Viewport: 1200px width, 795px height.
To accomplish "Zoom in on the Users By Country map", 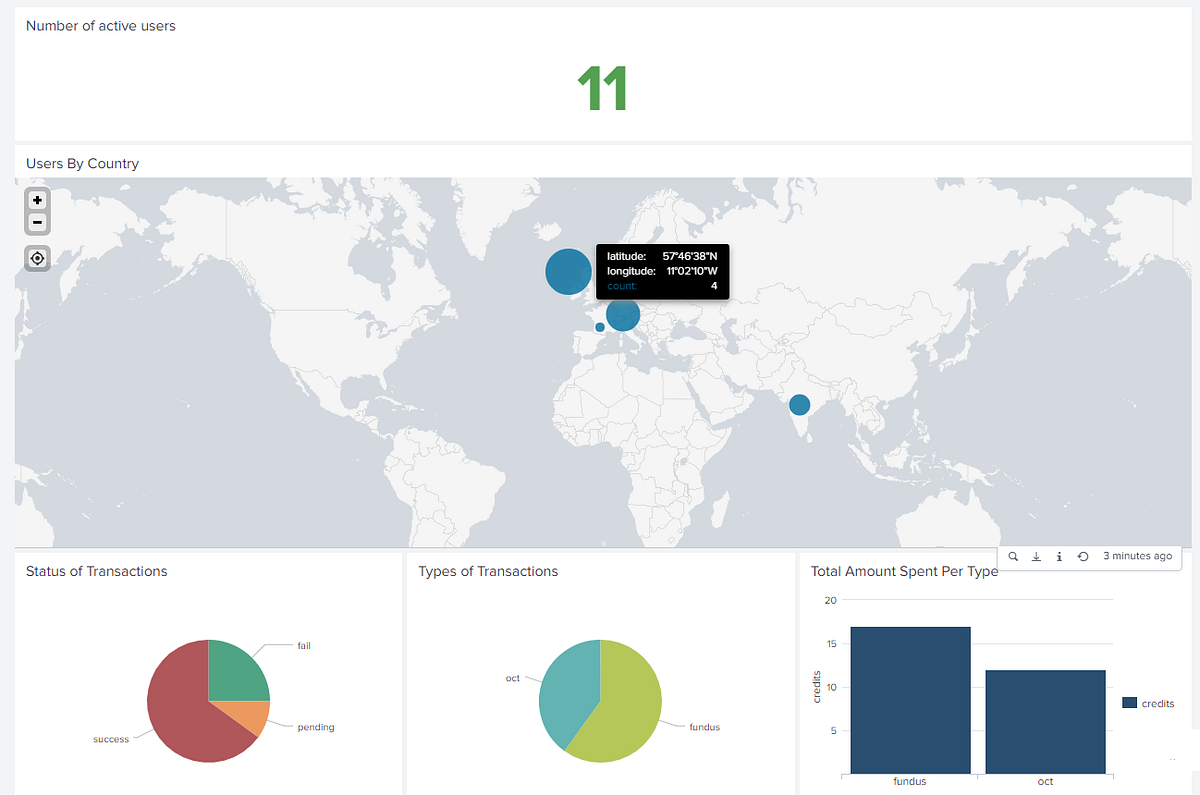I will click(36, 199).
